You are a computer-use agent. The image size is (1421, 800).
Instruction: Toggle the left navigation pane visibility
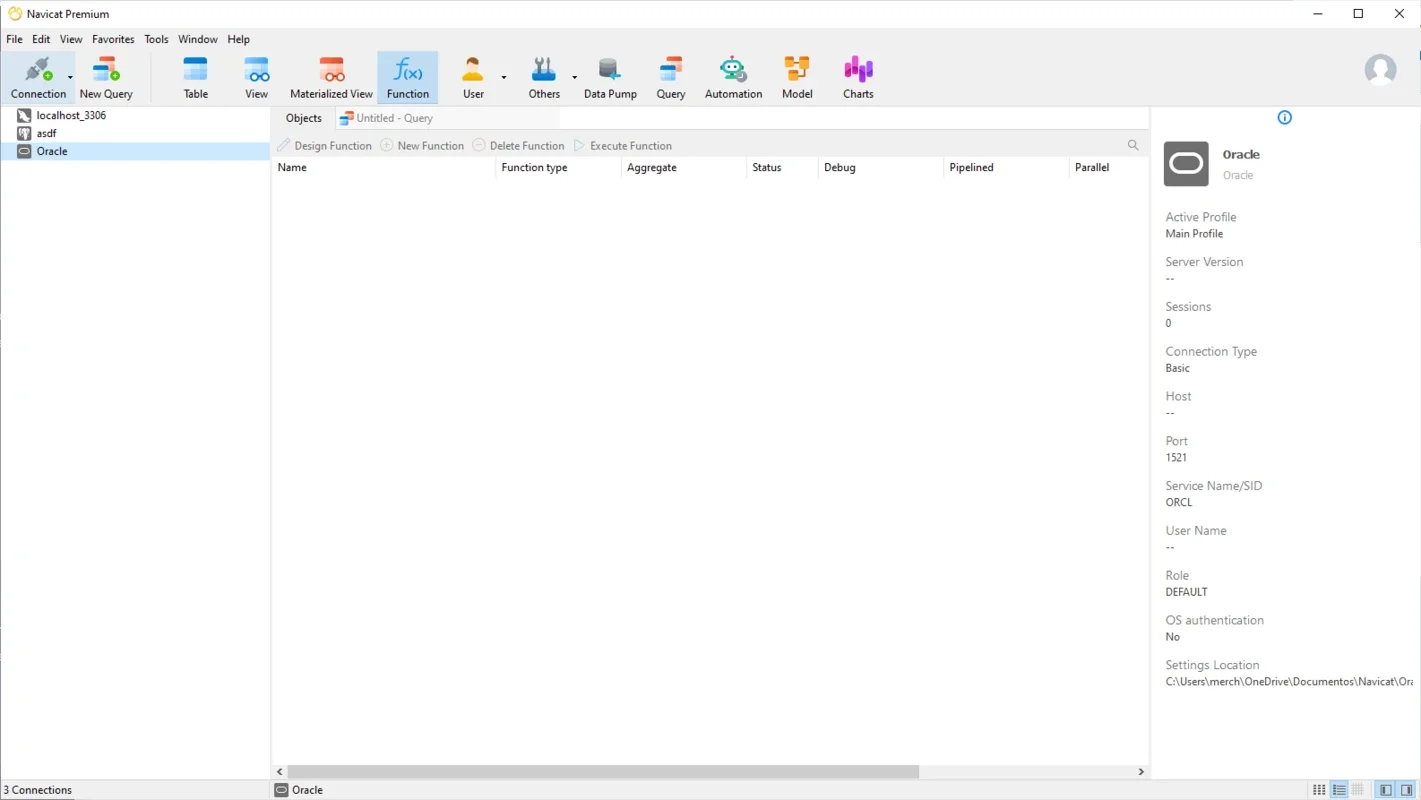(x=1386, y=790)
